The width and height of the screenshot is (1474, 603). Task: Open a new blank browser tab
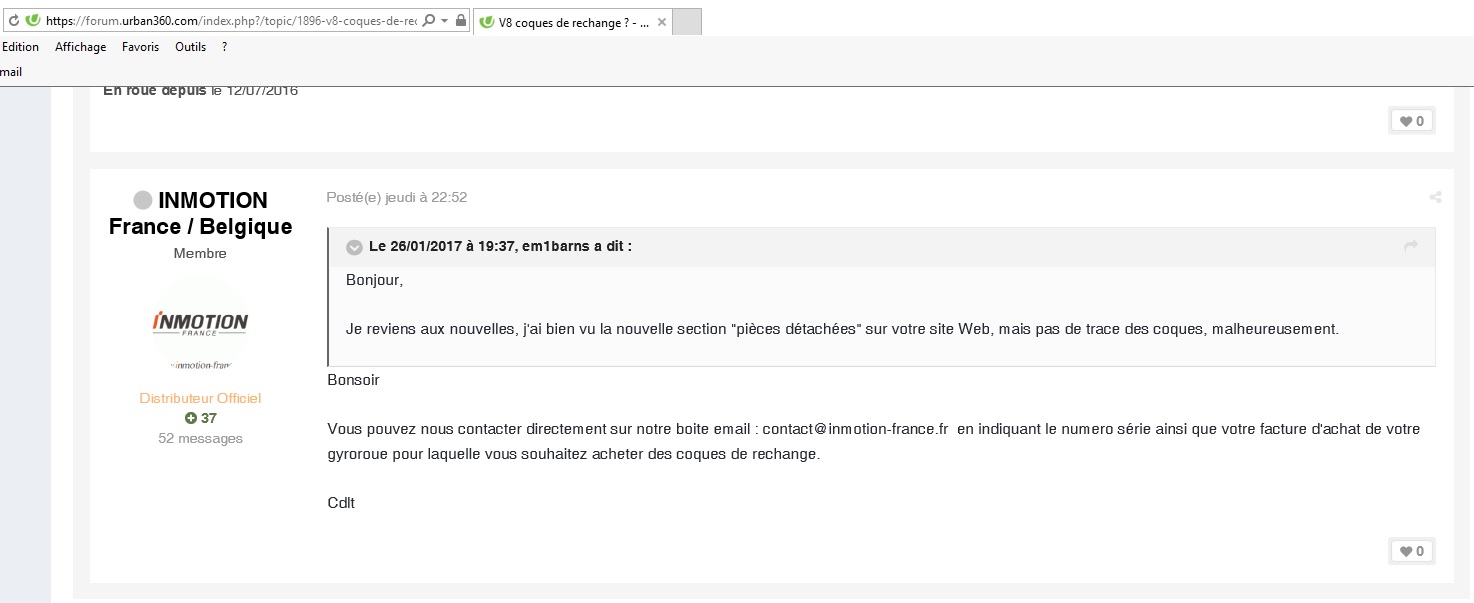pyautogui.click(x=687, y=22)
